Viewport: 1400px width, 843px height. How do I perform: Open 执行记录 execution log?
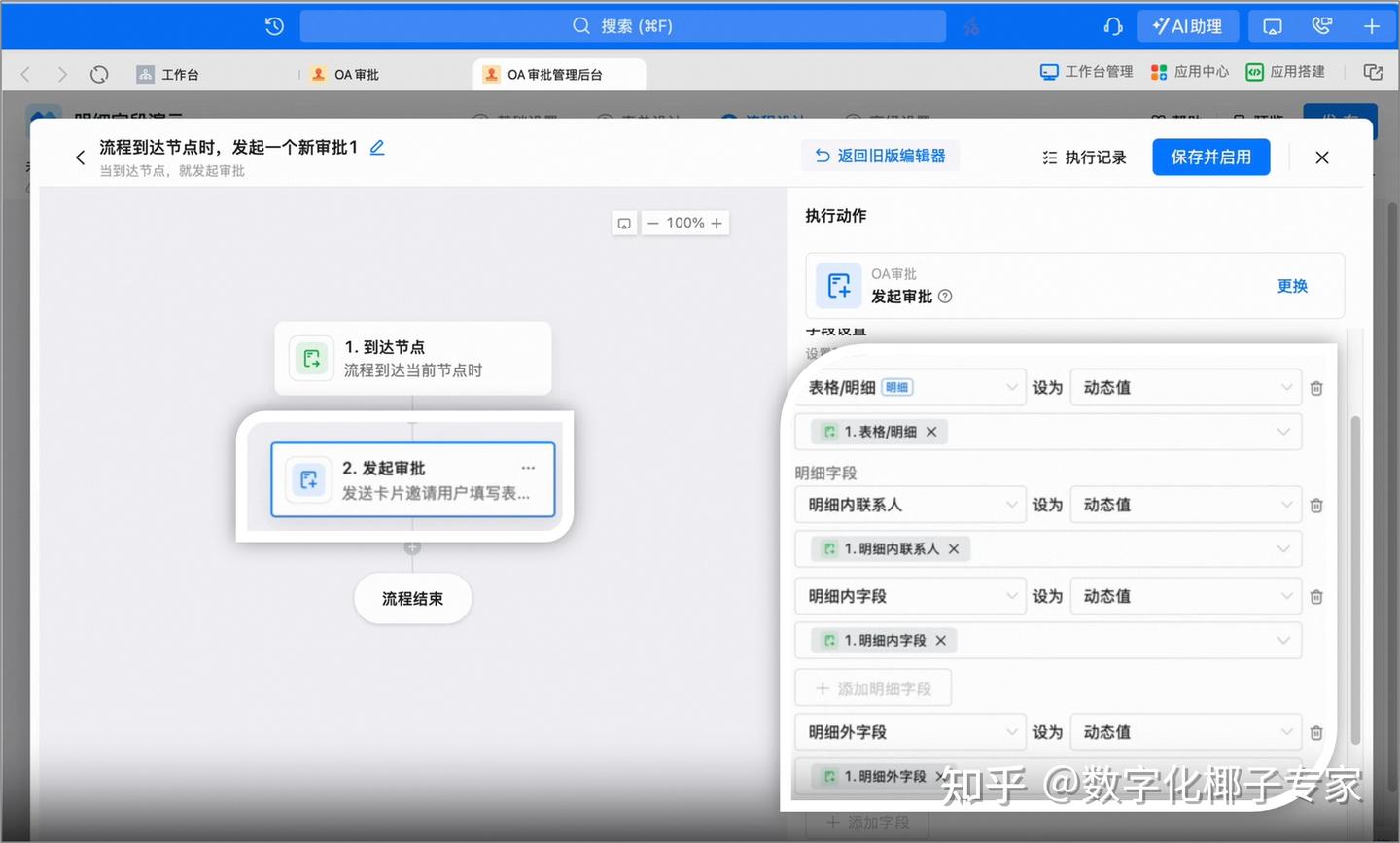[1084, 158]
